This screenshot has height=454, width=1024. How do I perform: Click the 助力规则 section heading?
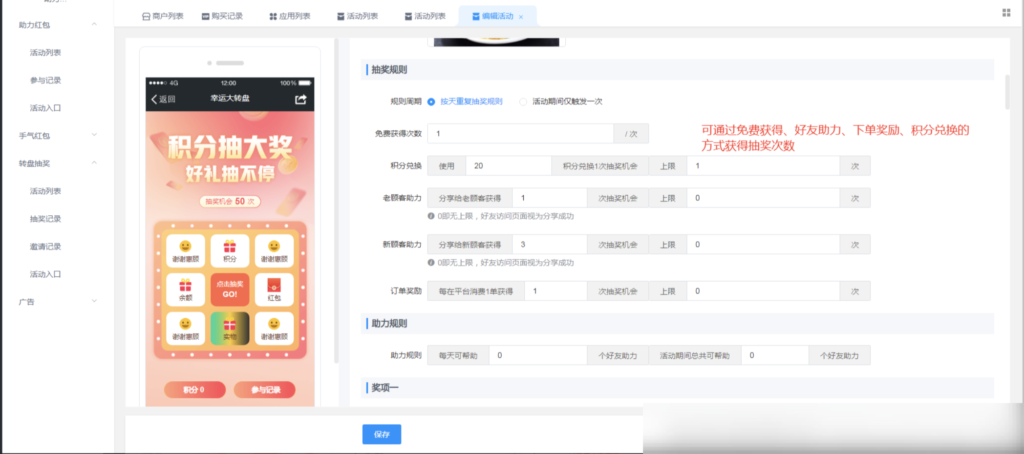(x=389, y=323)
